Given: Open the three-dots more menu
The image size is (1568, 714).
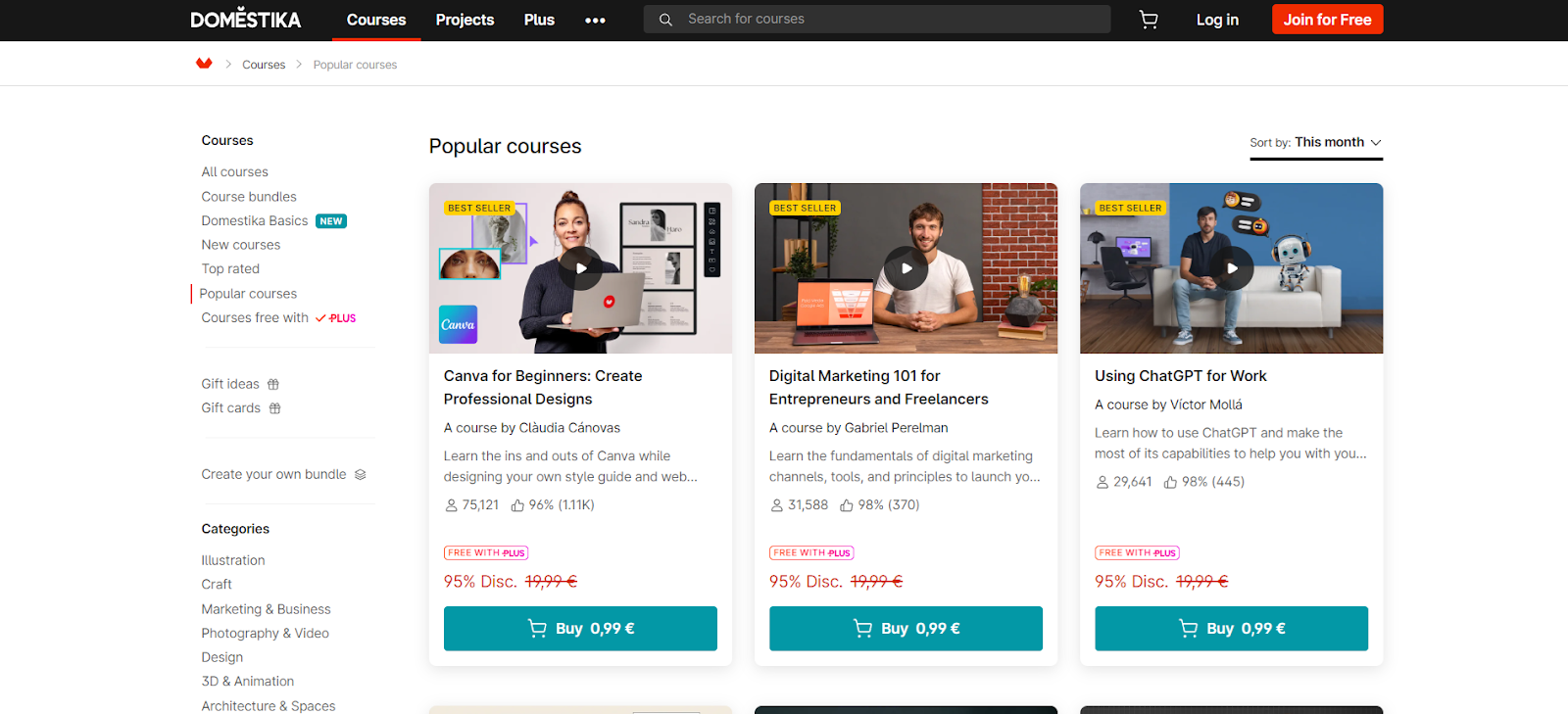Looking at the screenshot, I should click(595, 20).
